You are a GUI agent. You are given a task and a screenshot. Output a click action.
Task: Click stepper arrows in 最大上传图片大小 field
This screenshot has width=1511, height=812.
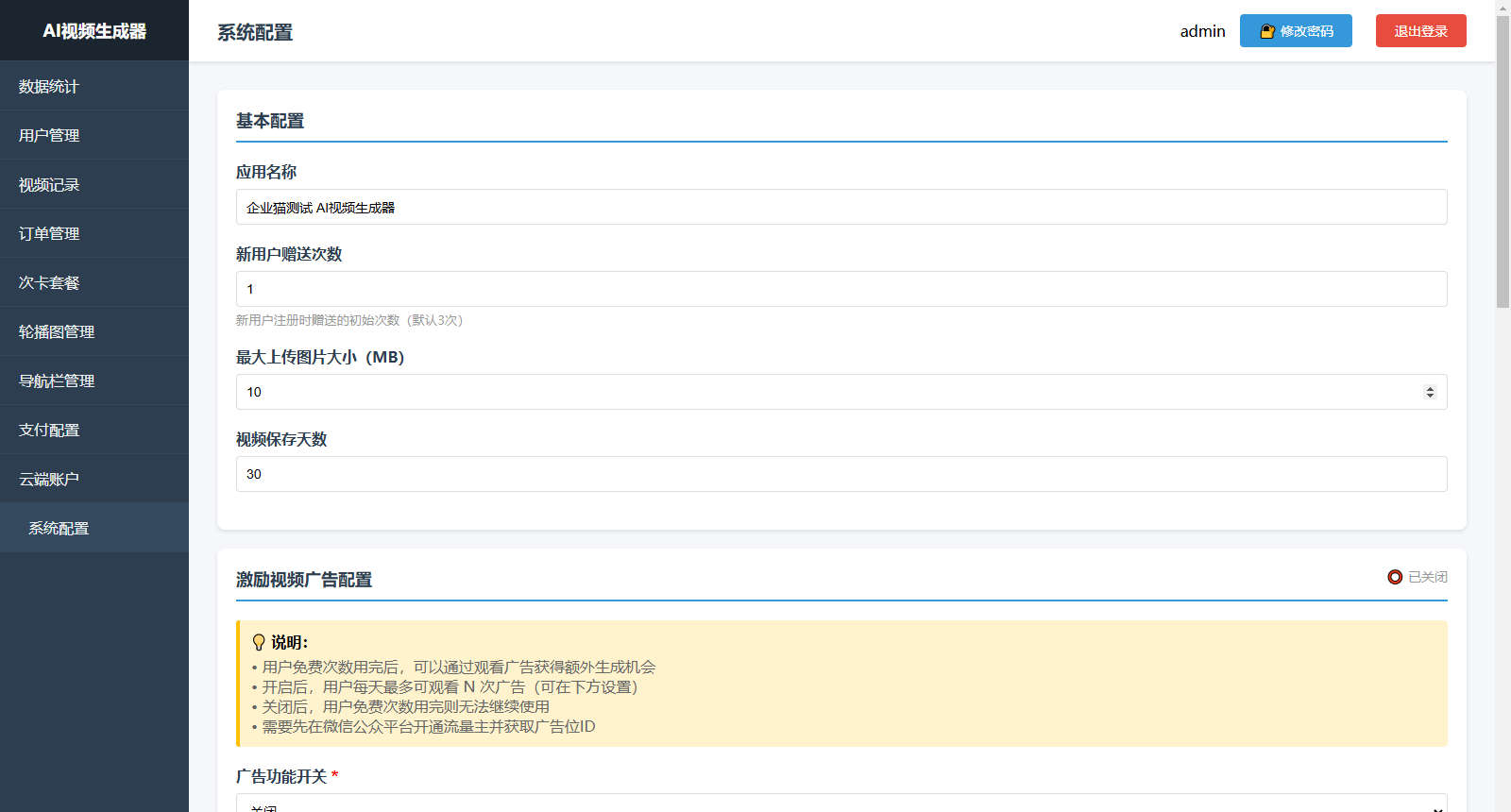1430,392
